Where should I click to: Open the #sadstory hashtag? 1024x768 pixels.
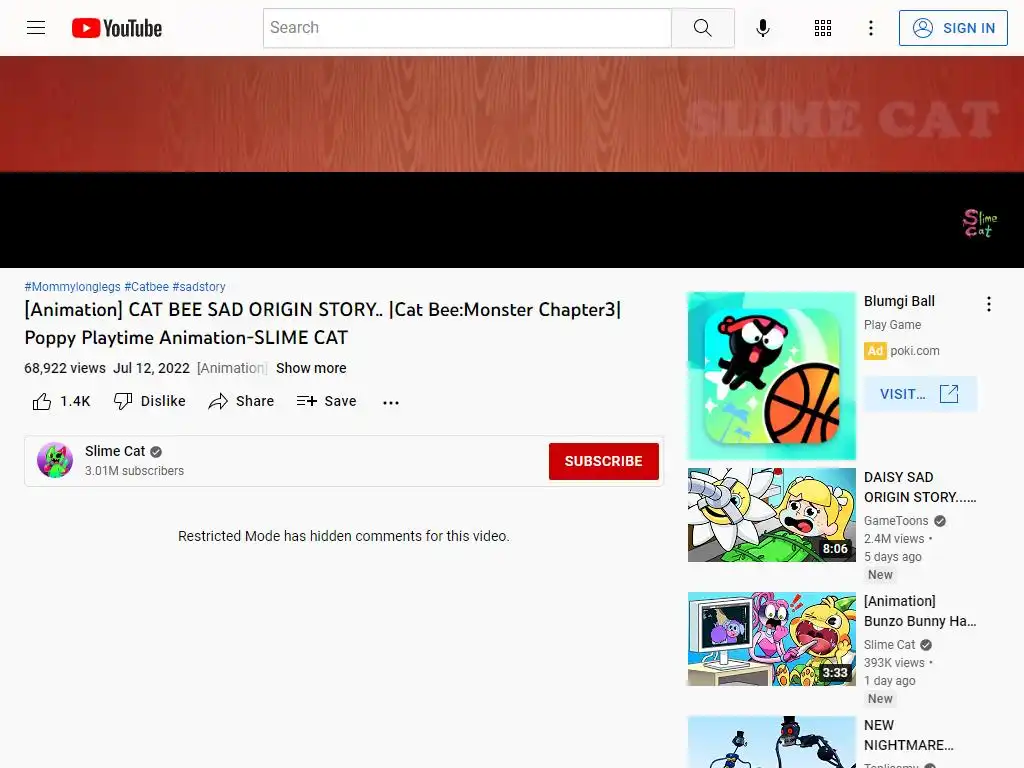(x=199, y=287)
